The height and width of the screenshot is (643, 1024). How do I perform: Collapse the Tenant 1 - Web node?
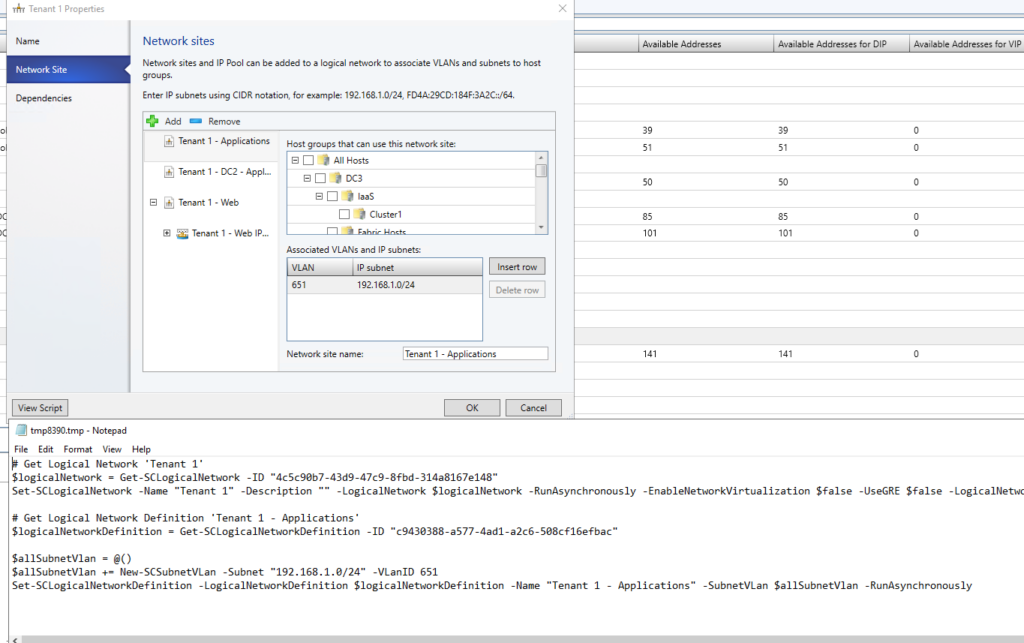click(x=153, y=202)
